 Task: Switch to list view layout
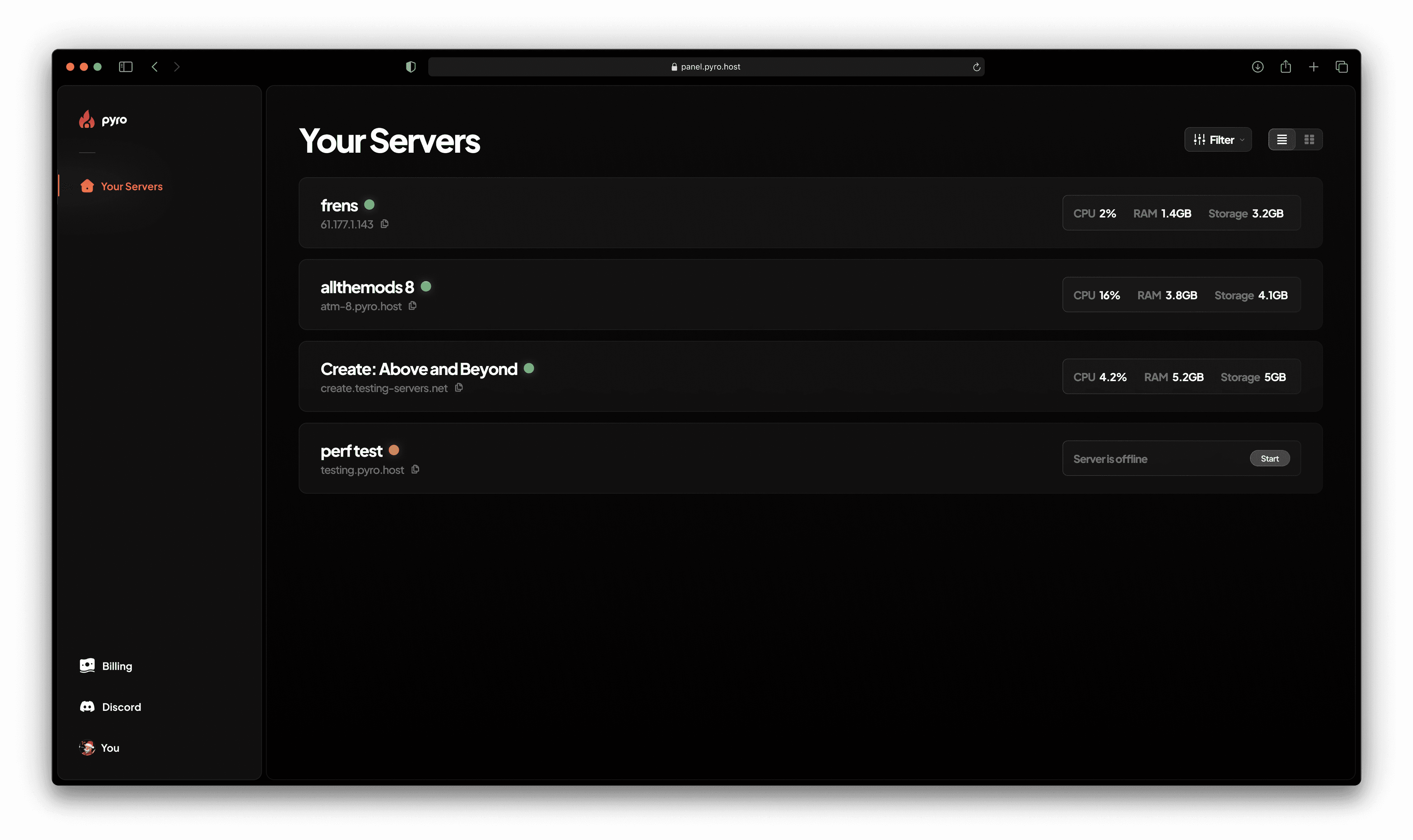tap(1282, 140)
